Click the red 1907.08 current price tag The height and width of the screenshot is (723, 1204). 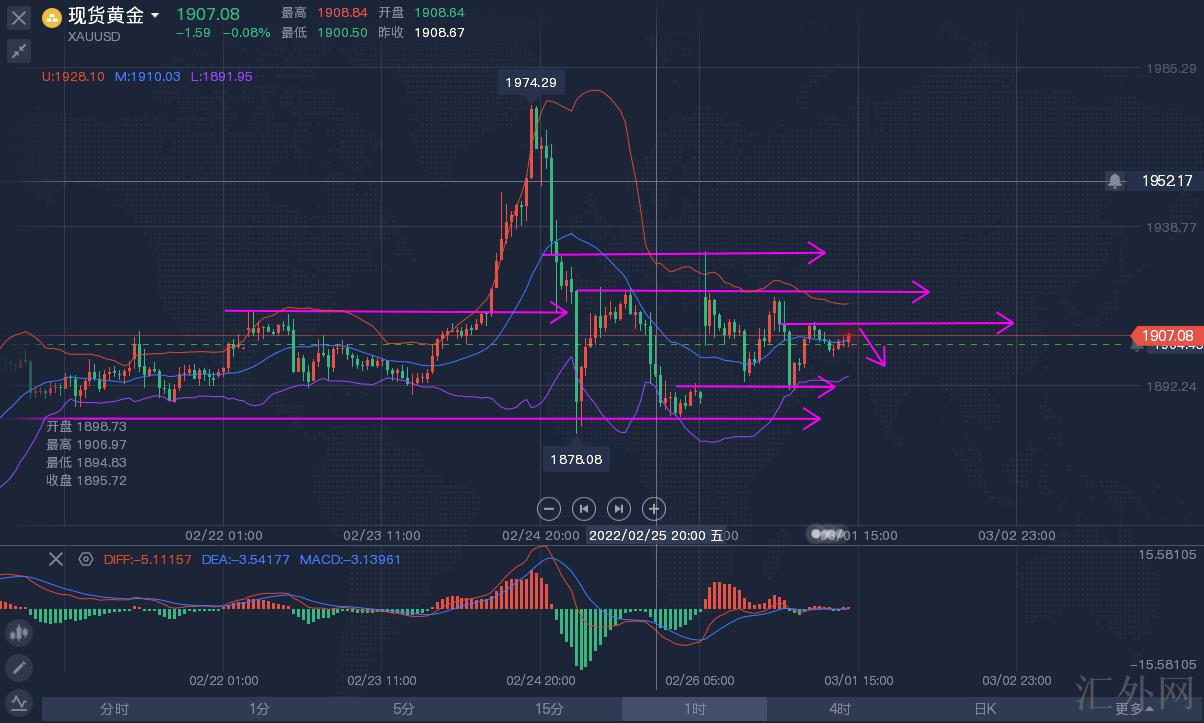[x=1165, y=336]
